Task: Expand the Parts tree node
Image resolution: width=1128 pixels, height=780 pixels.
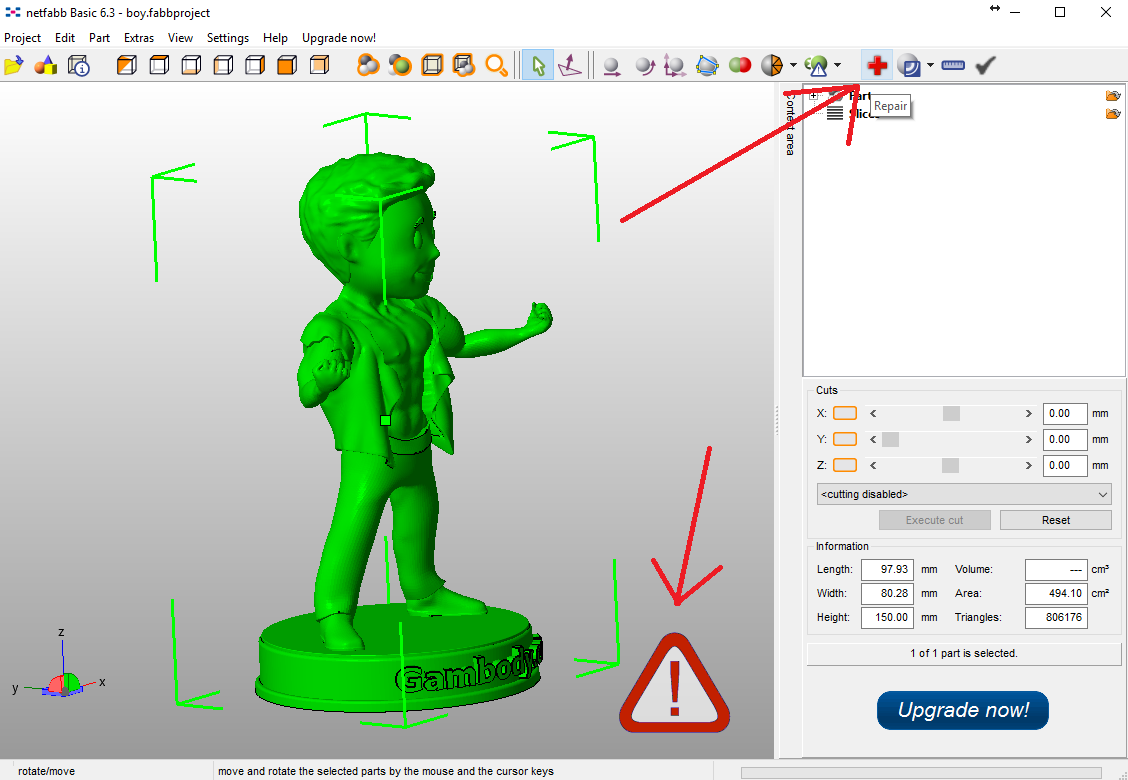Action: coord(814,96)
